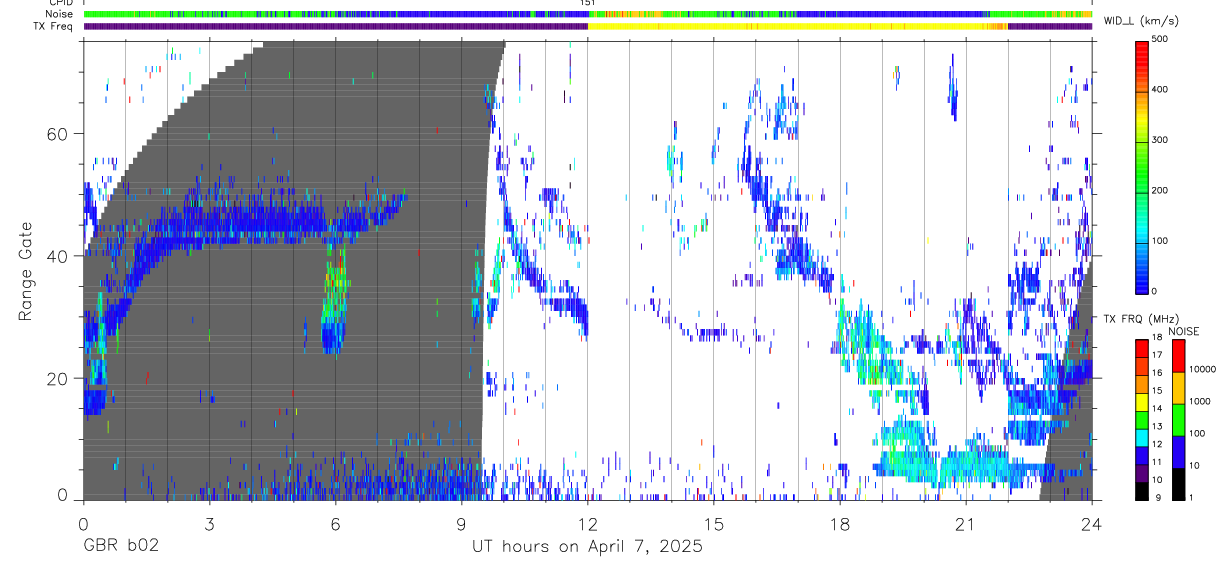The height and width of the screenshot is (567, 1228).
Task: Click the 'Noise' row label at top
Action: point(59,14)
